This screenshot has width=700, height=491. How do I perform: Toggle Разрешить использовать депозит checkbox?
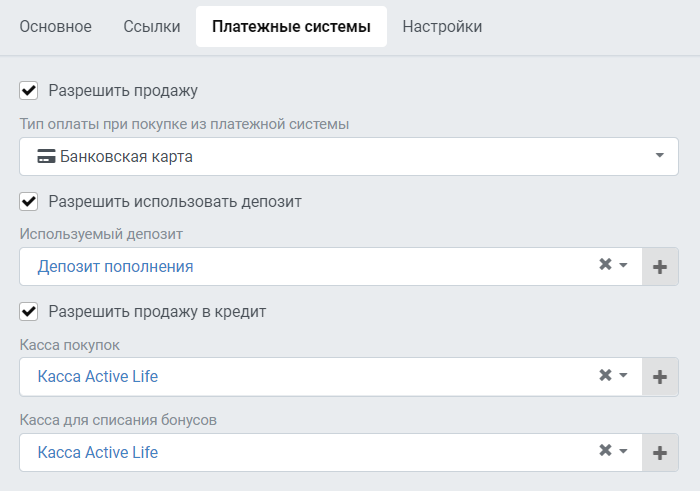point(29,201)
